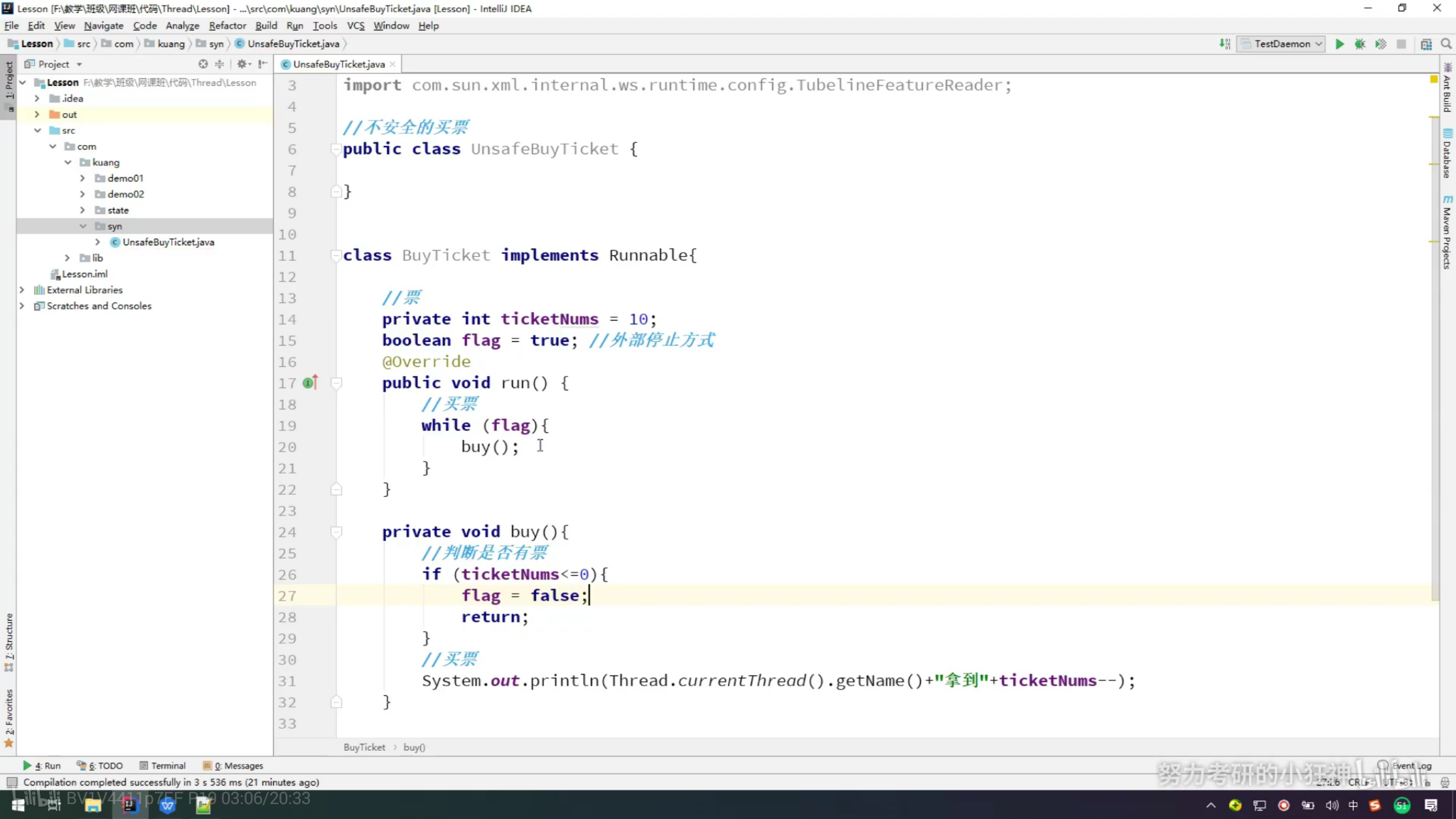Click the BuyTicket breadcrumb below editor

(x=364, y=747)
